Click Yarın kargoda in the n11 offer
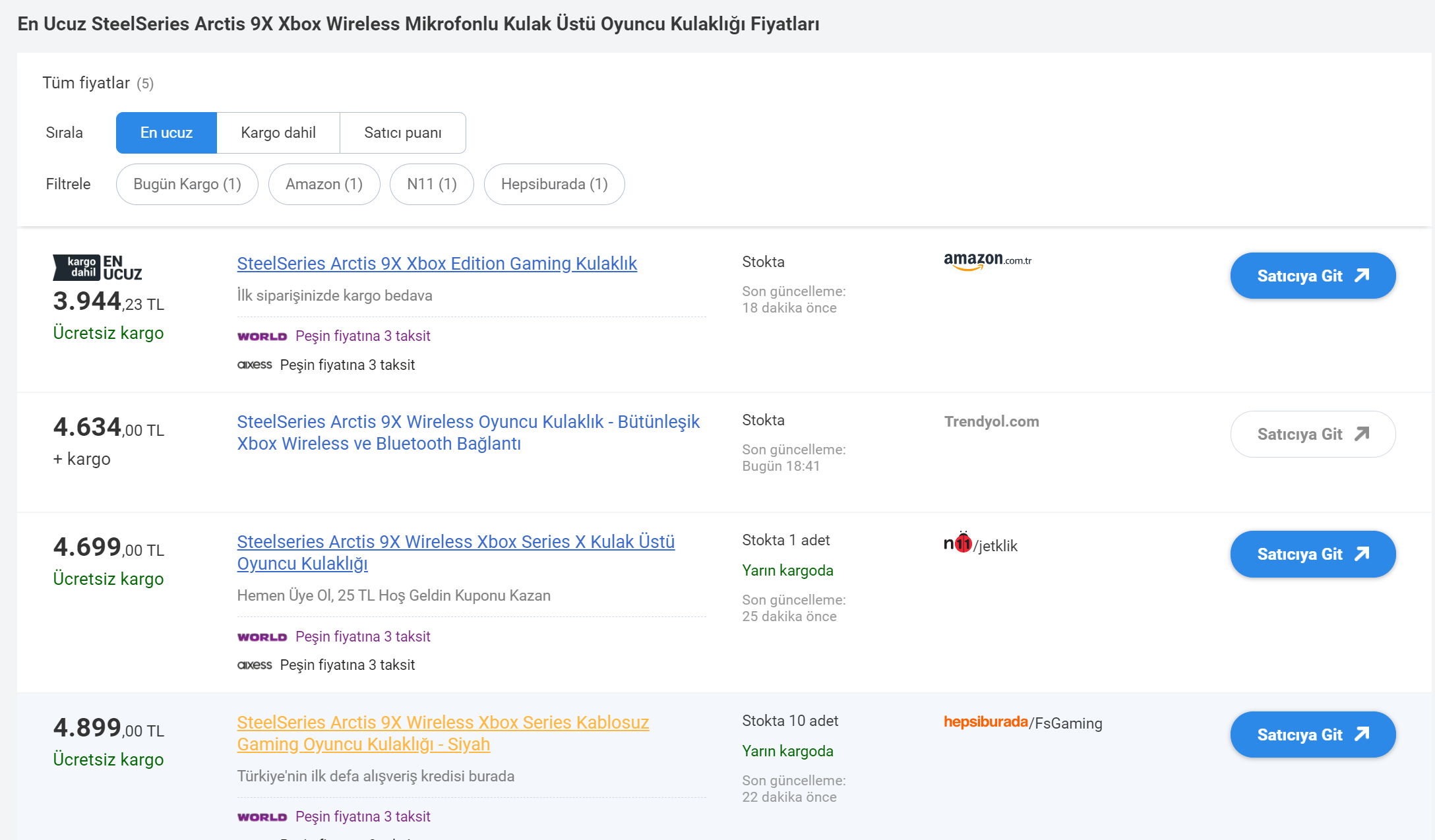Viewport: 1435px width, 840px height. tap(787, 570)
